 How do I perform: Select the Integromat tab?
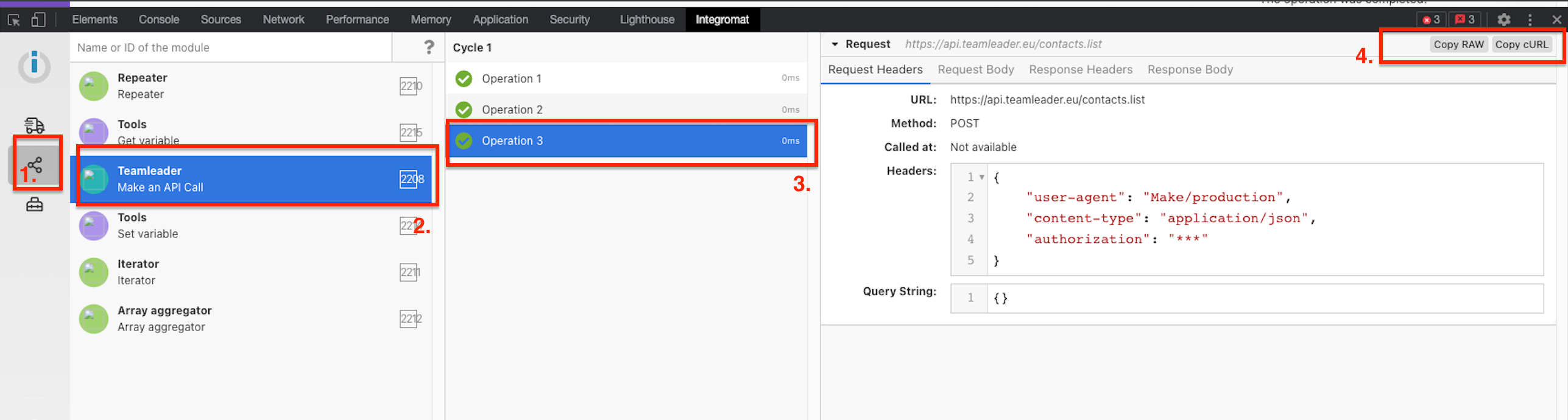(x=722, y=19)
